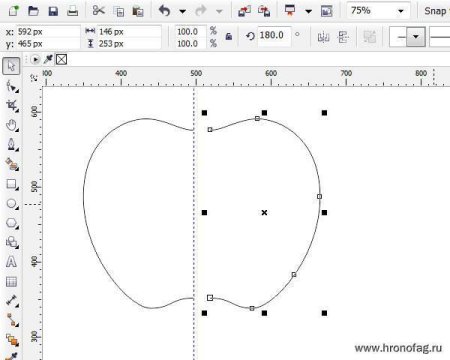Screen dimensions: 450x360
Task: Open the line style selector
Action: 440,37
